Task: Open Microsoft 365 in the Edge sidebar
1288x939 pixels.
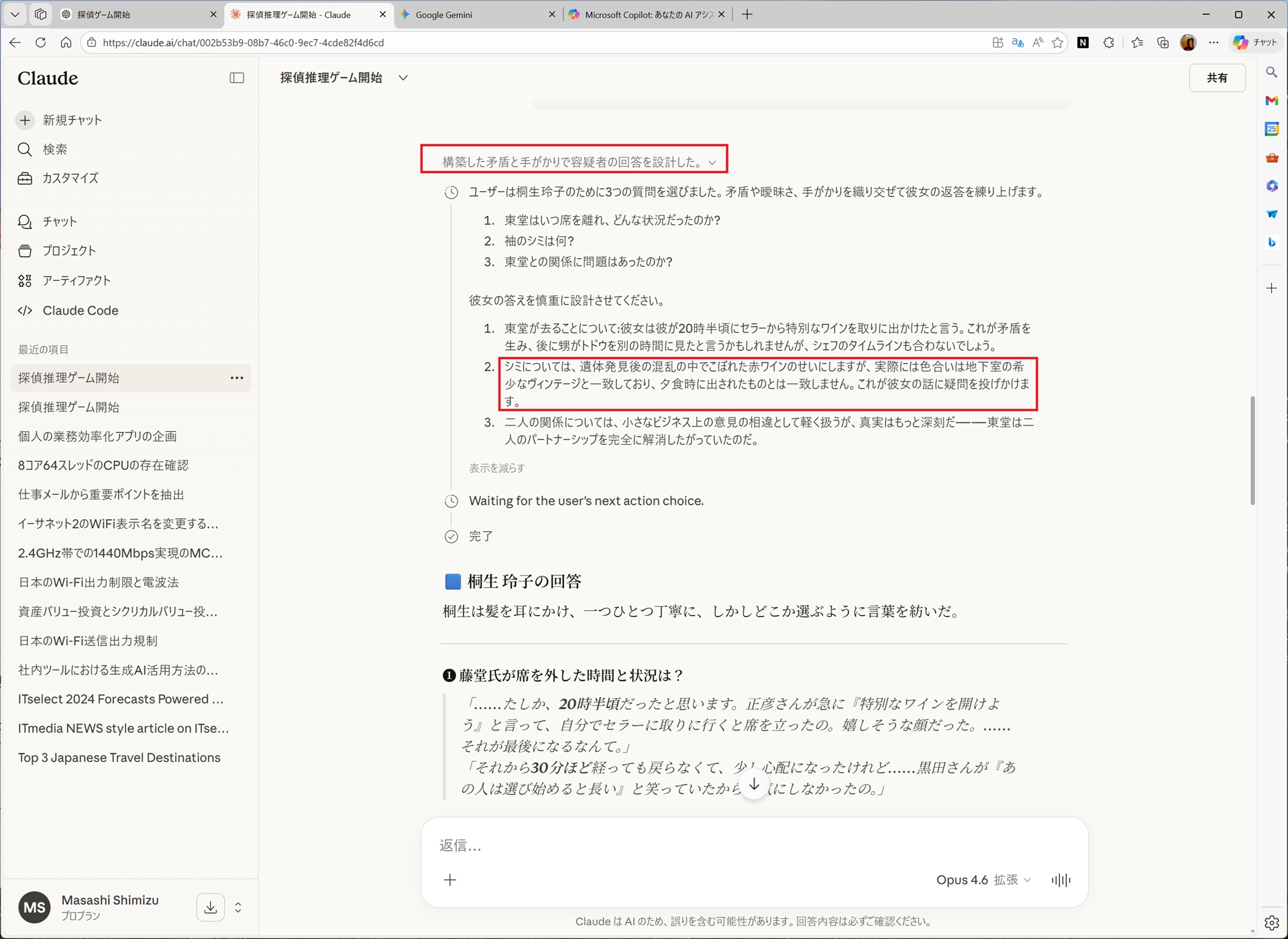Action: 1271,186
